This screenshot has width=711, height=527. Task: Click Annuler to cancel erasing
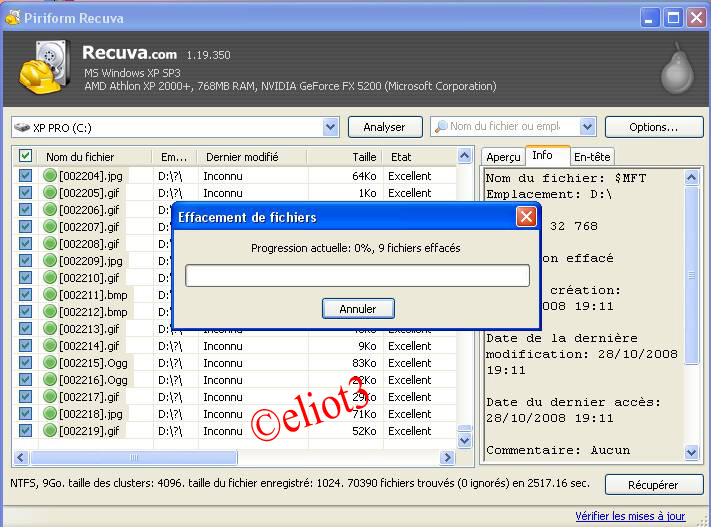pyautogui.click(x=358, y=309)
